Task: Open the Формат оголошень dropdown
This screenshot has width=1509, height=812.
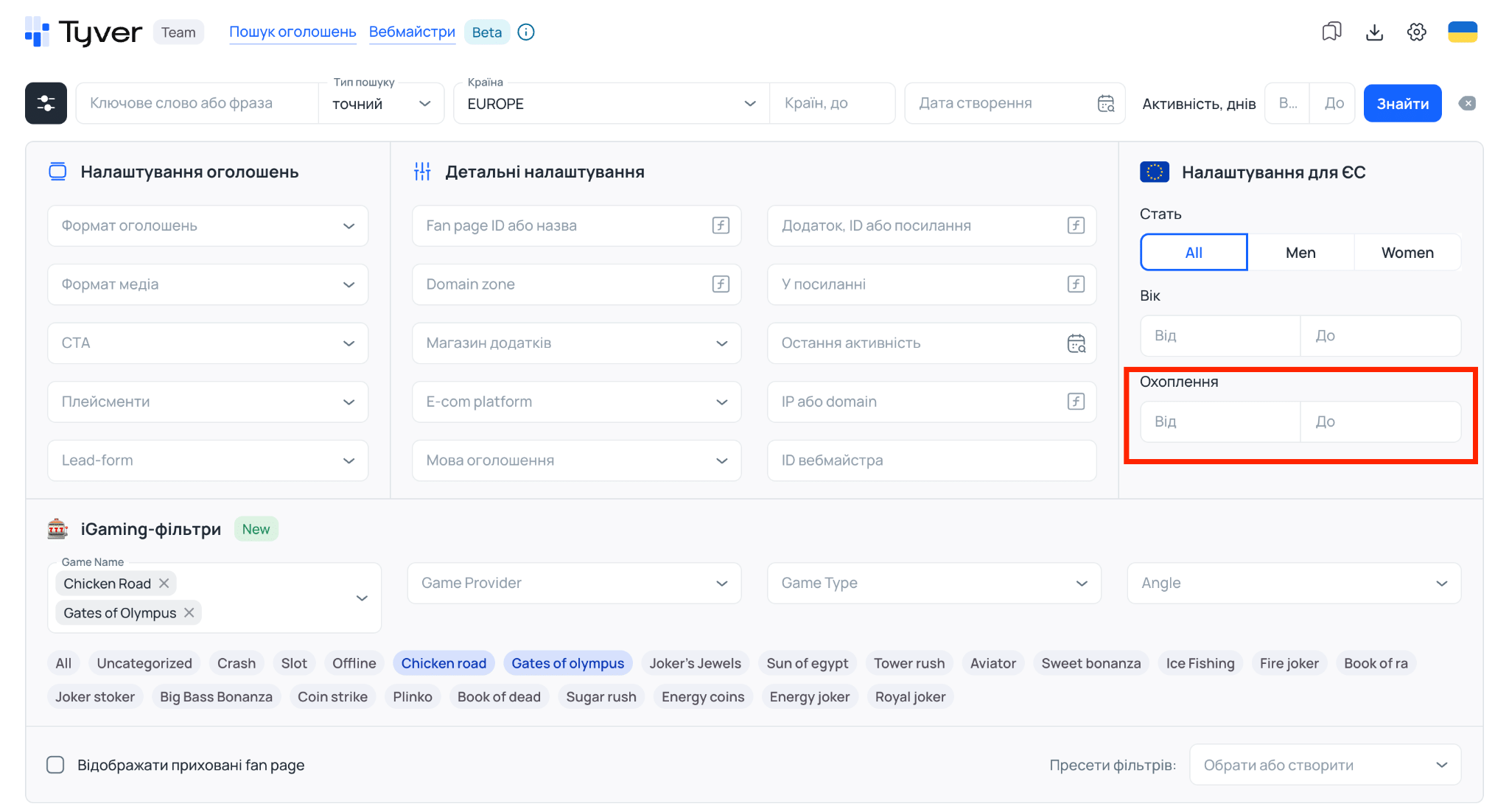Action: 208,225
